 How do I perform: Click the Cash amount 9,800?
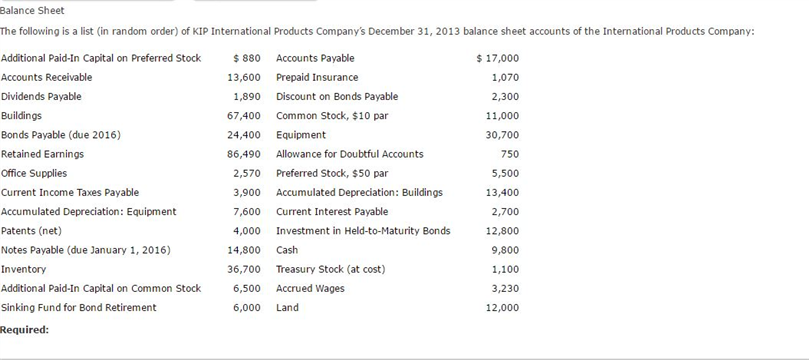505,250
